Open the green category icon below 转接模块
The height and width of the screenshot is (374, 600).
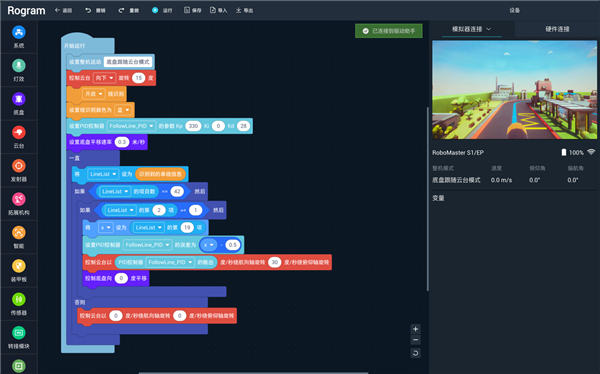[x=19, y=366]
